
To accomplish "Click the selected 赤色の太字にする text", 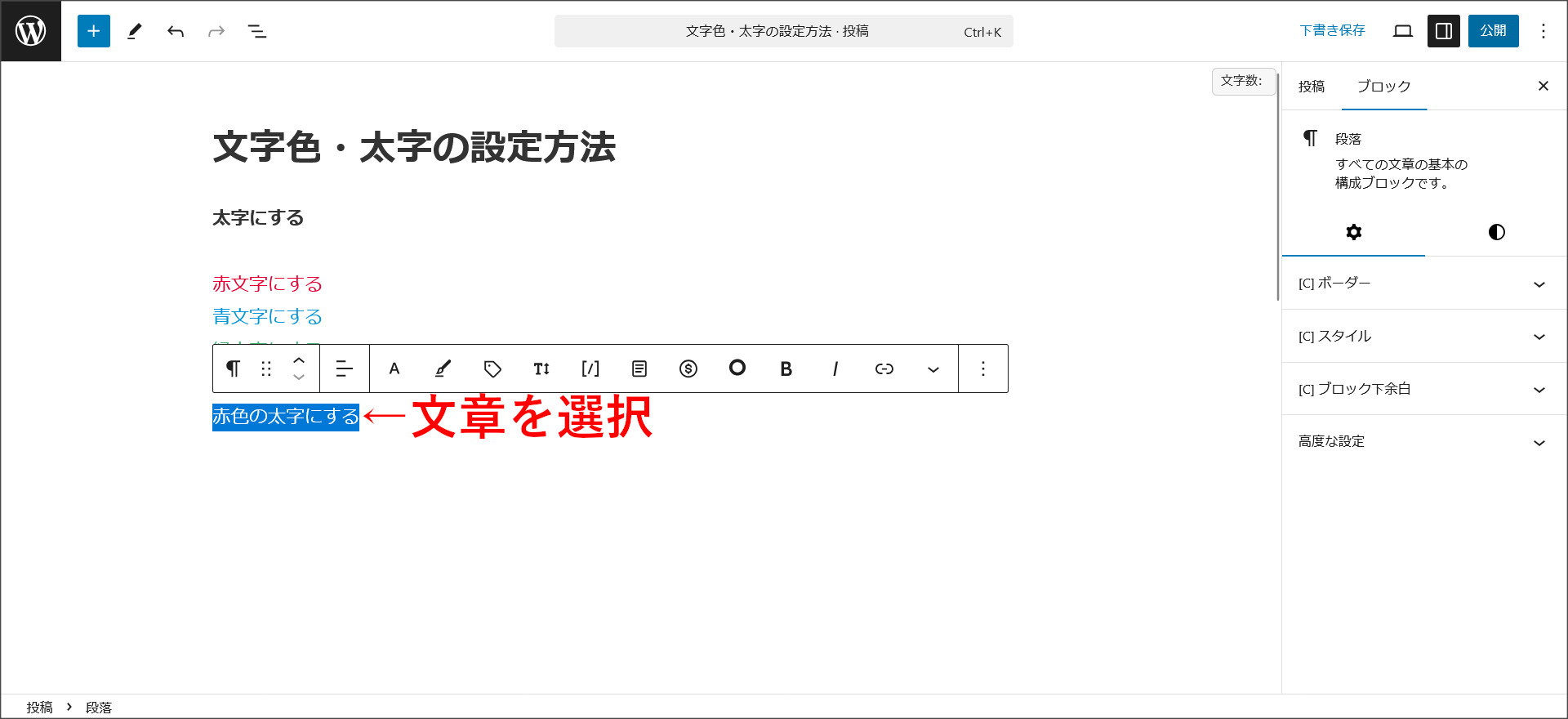I will tap(286, 417).
